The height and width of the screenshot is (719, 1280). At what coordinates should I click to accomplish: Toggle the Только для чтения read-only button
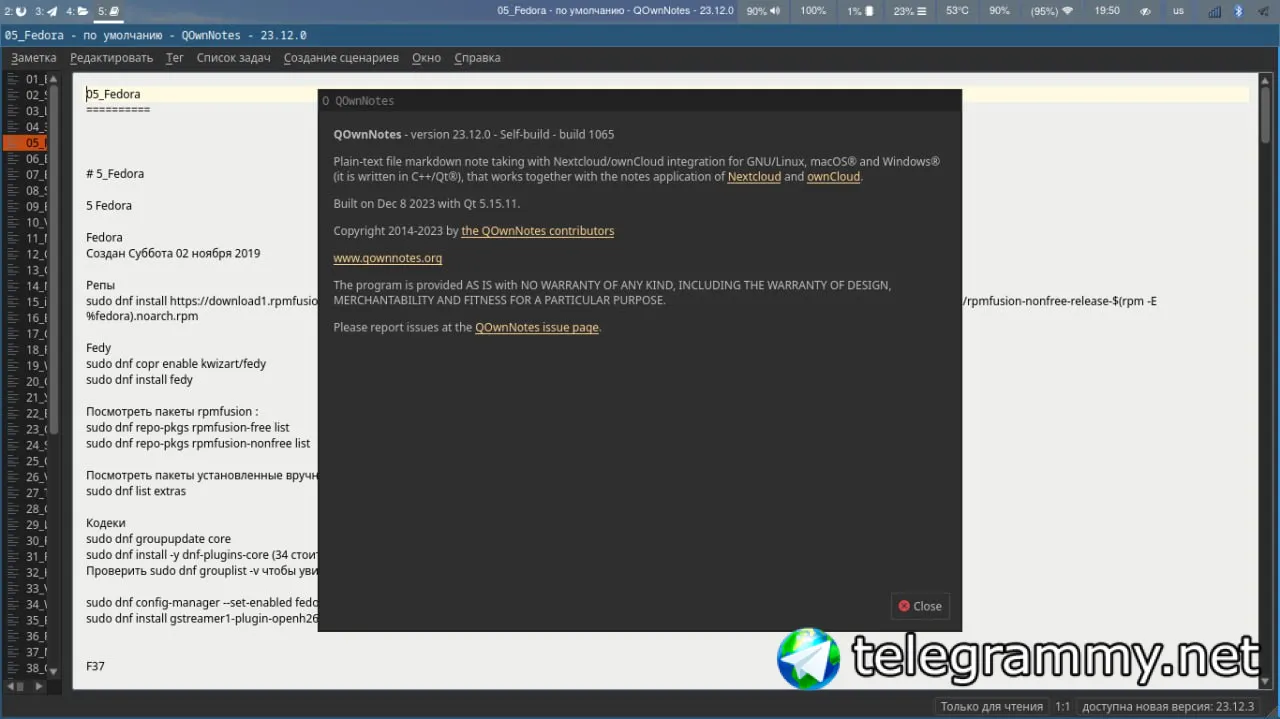pyautogui.click(x=991, y=707)
